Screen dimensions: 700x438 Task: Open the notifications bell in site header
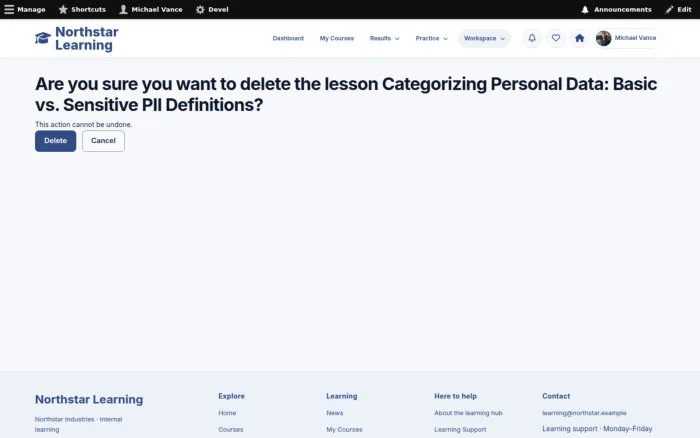532,38
